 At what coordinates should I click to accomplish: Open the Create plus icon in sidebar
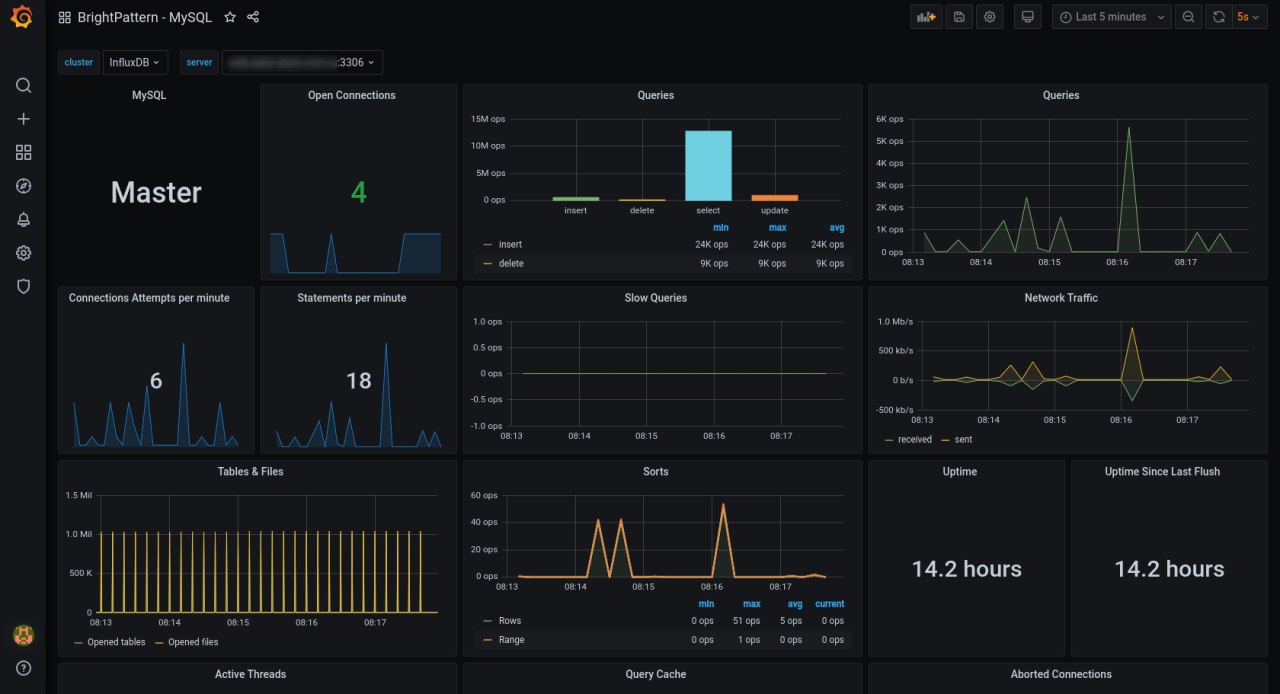click(23, 119)
